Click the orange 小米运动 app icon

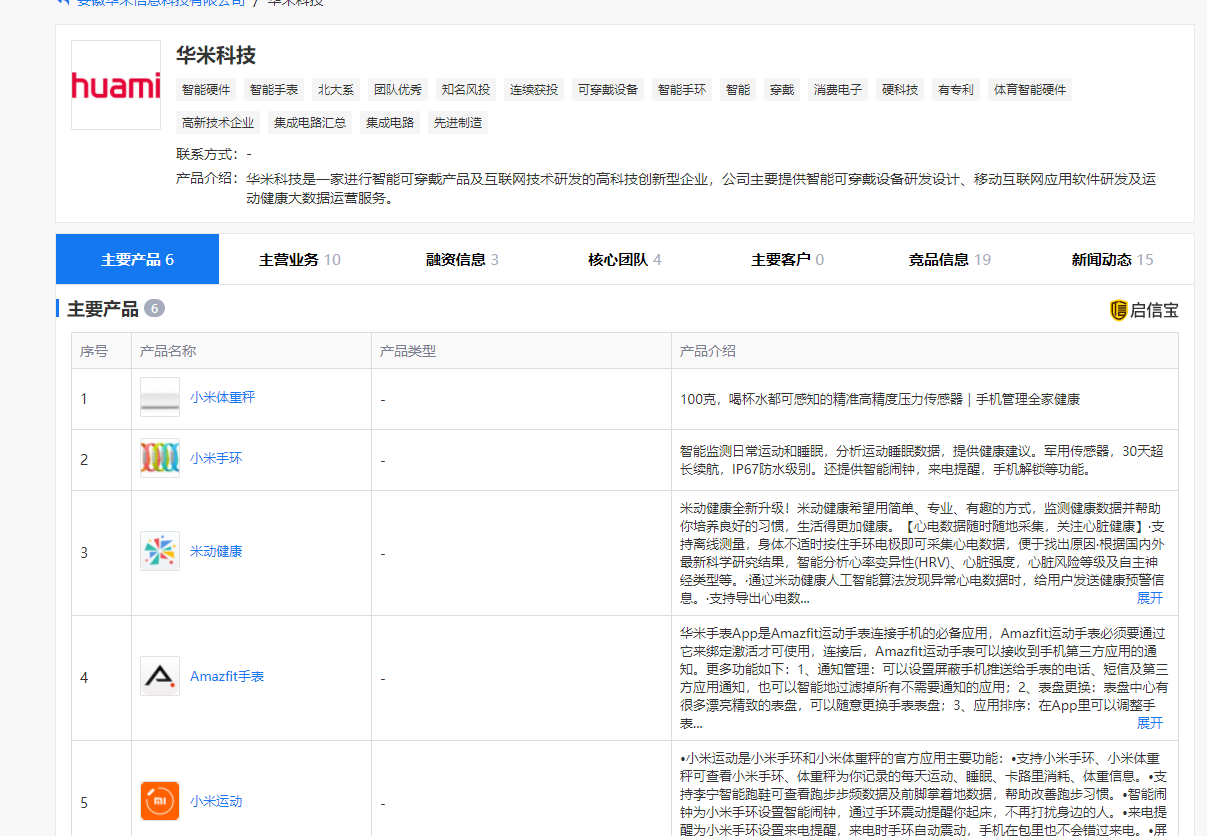pos(160,801)
